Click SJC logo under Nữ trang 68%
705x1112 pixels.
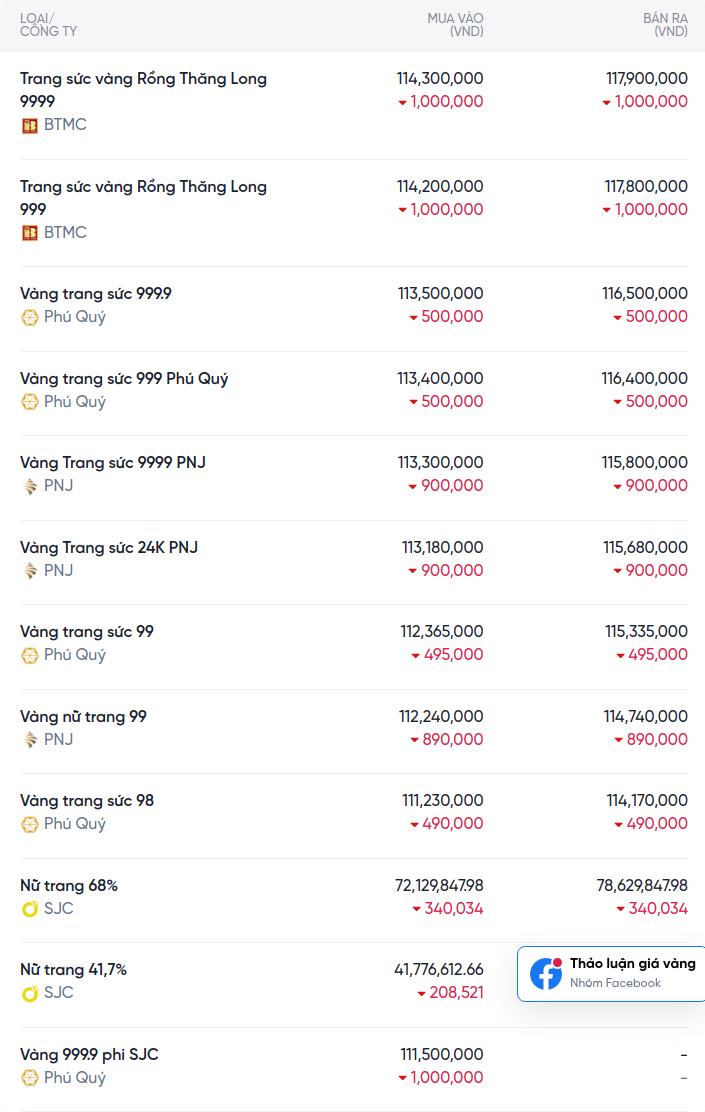click(x=30, y=909)
